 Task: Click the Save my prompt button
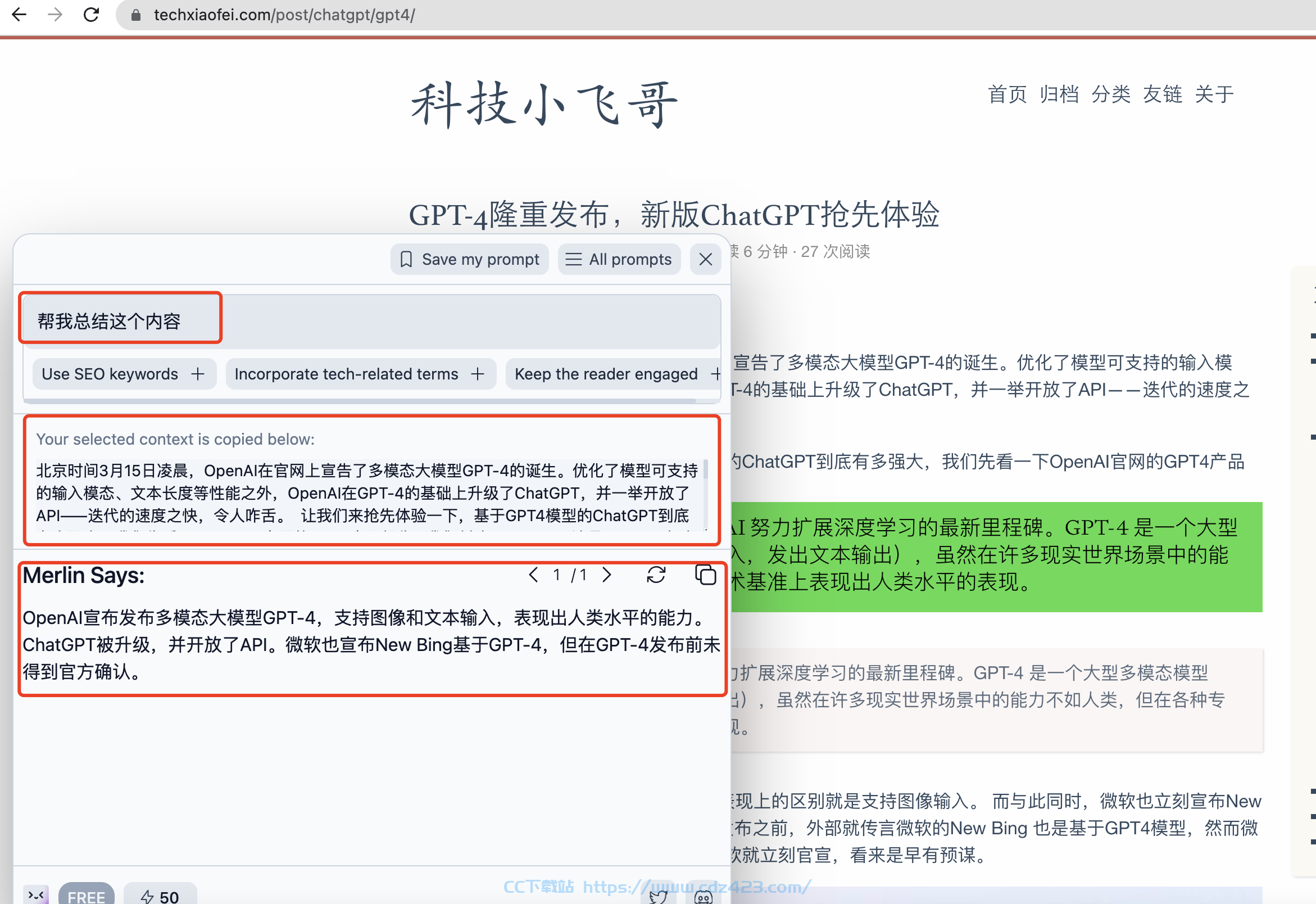pyautogui.click(x=469, y=259)
